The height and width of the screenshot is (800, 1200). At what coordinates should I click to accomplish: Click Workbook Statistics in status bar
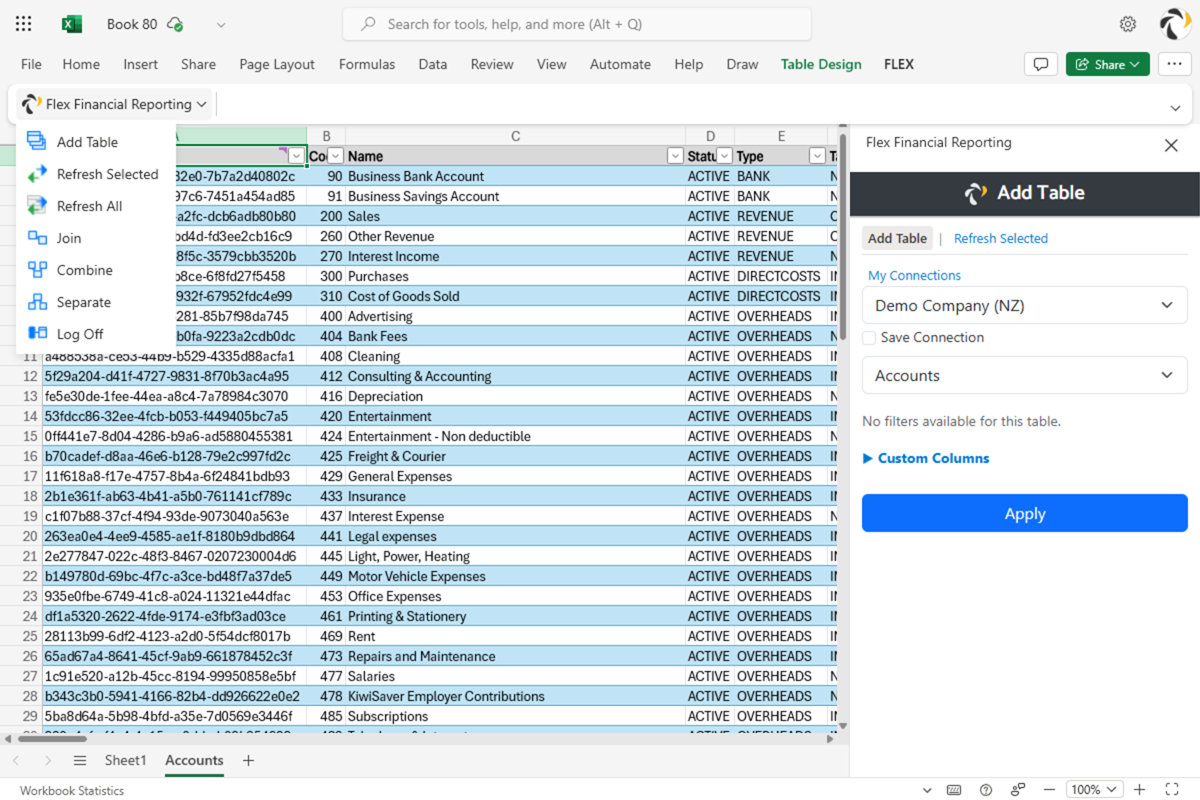[x=72, y=790]
